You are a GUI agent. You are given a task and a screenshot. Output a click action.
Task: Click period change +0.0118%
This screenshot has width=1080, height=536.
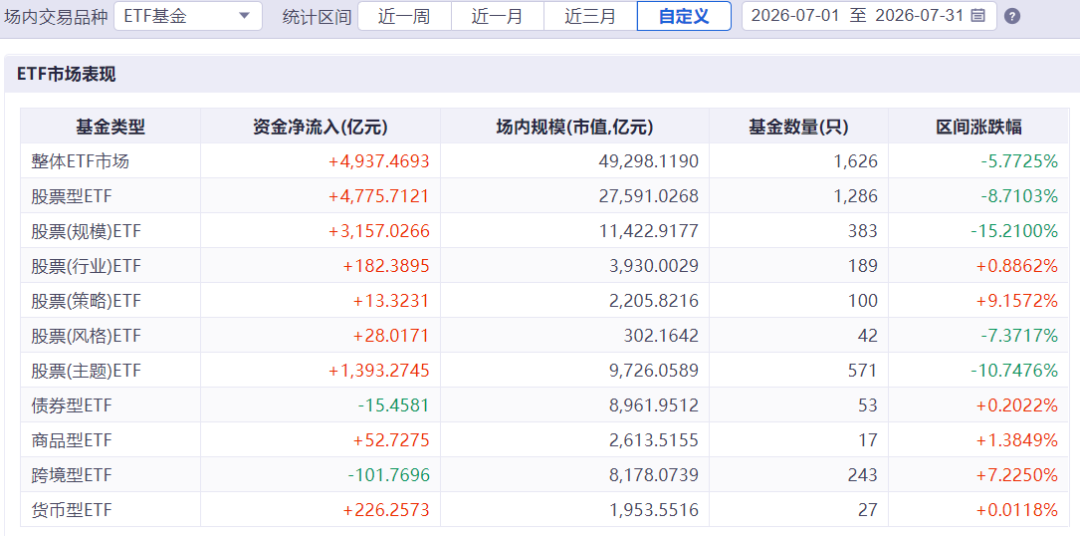pos(1017,511)
